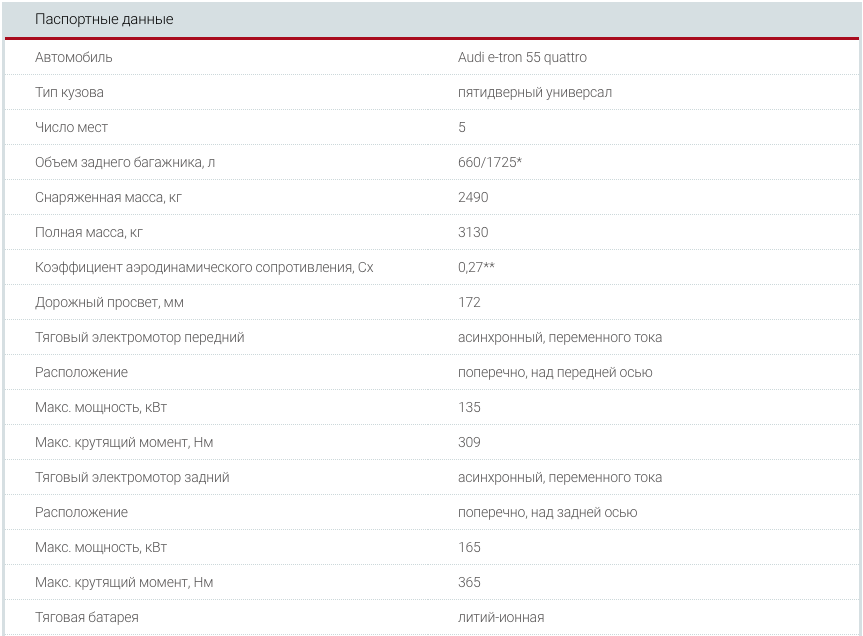Select the 'пятидверный универсал' value
Screen dimensions: 863x636
pyautogui.click(x=535, y=92)
